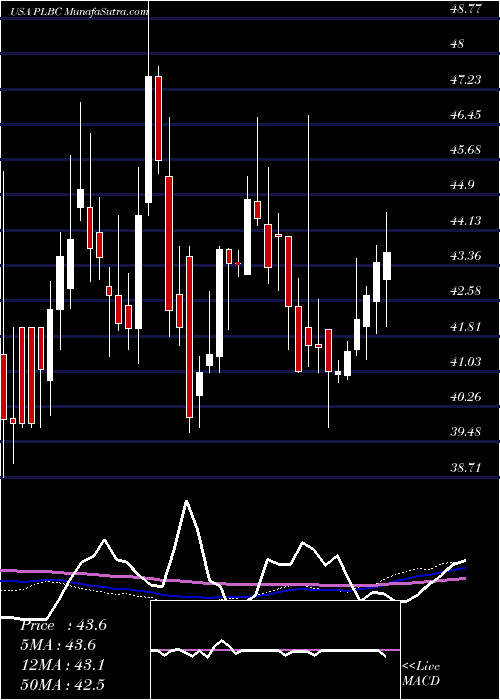Click inside the Live MACD inset box

point(275,650)
